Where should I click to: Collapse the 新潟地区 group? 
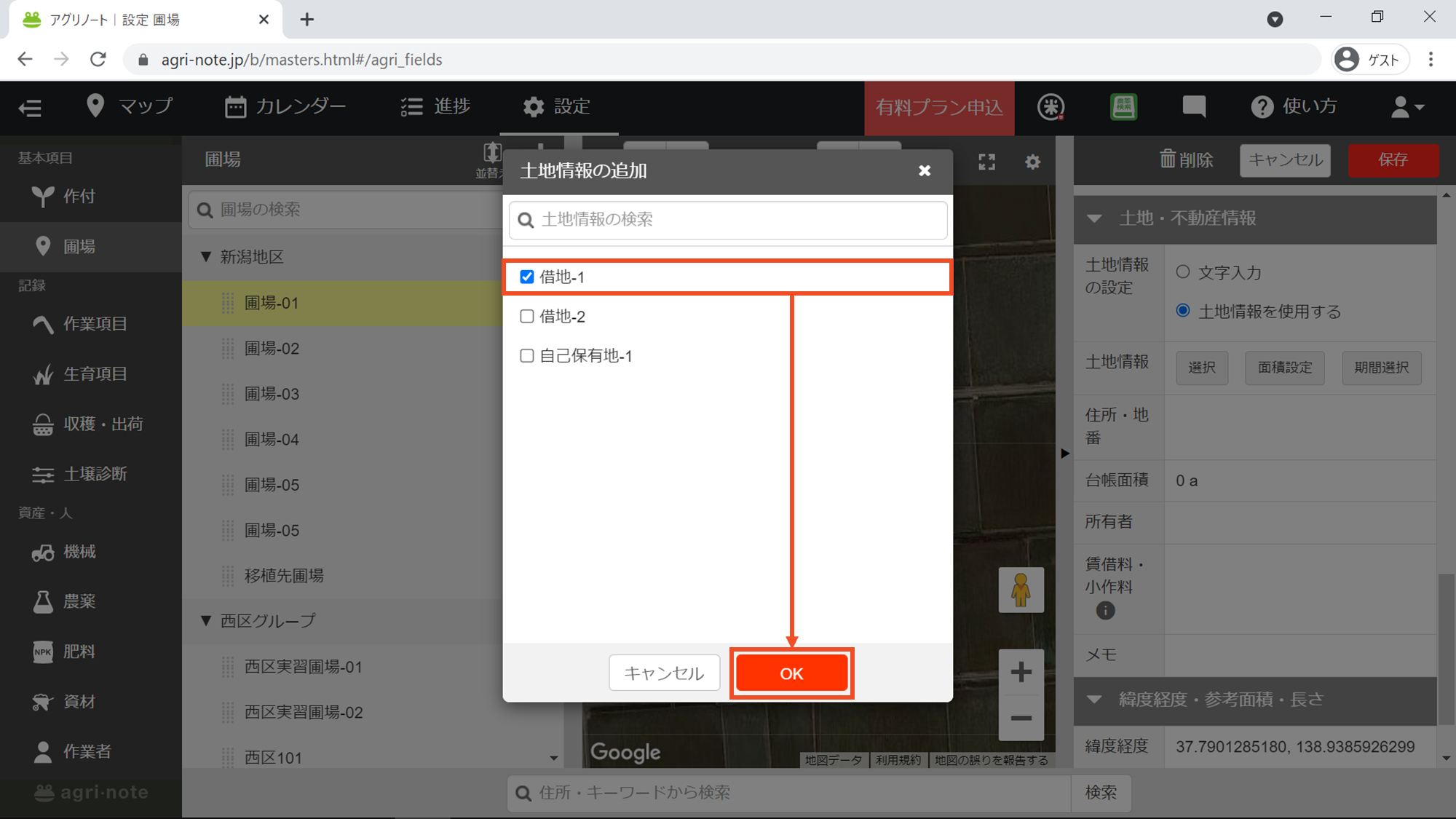(206, 256)
